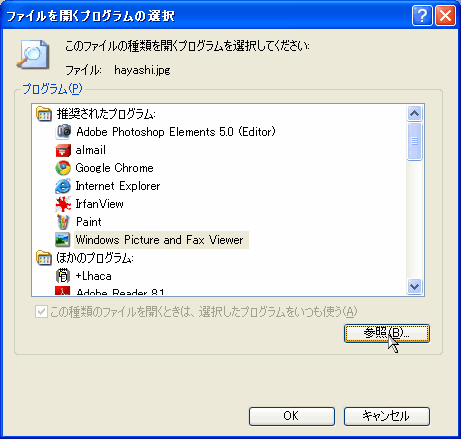This screenshot has height=439, width=461.
Task: Select the Paint brushes icon
Action: 63,222
